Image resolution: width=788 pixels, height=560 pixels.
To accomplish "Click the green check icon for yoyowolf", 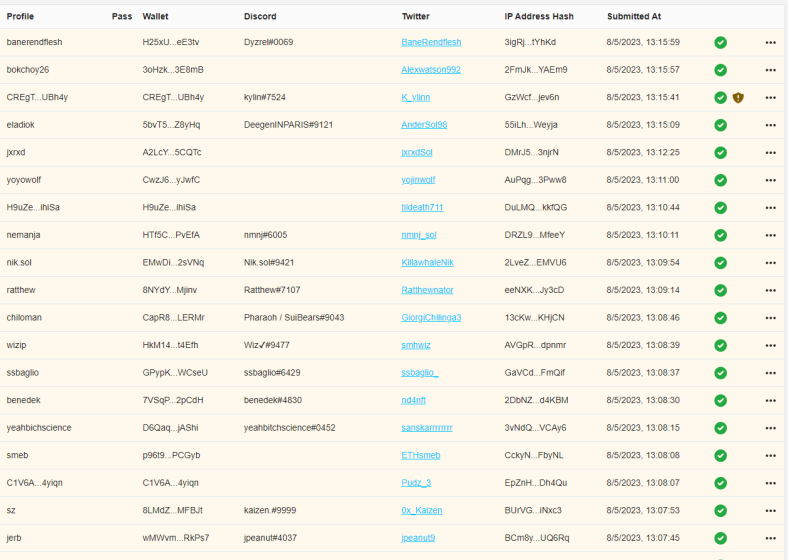I will click(720, 180).
